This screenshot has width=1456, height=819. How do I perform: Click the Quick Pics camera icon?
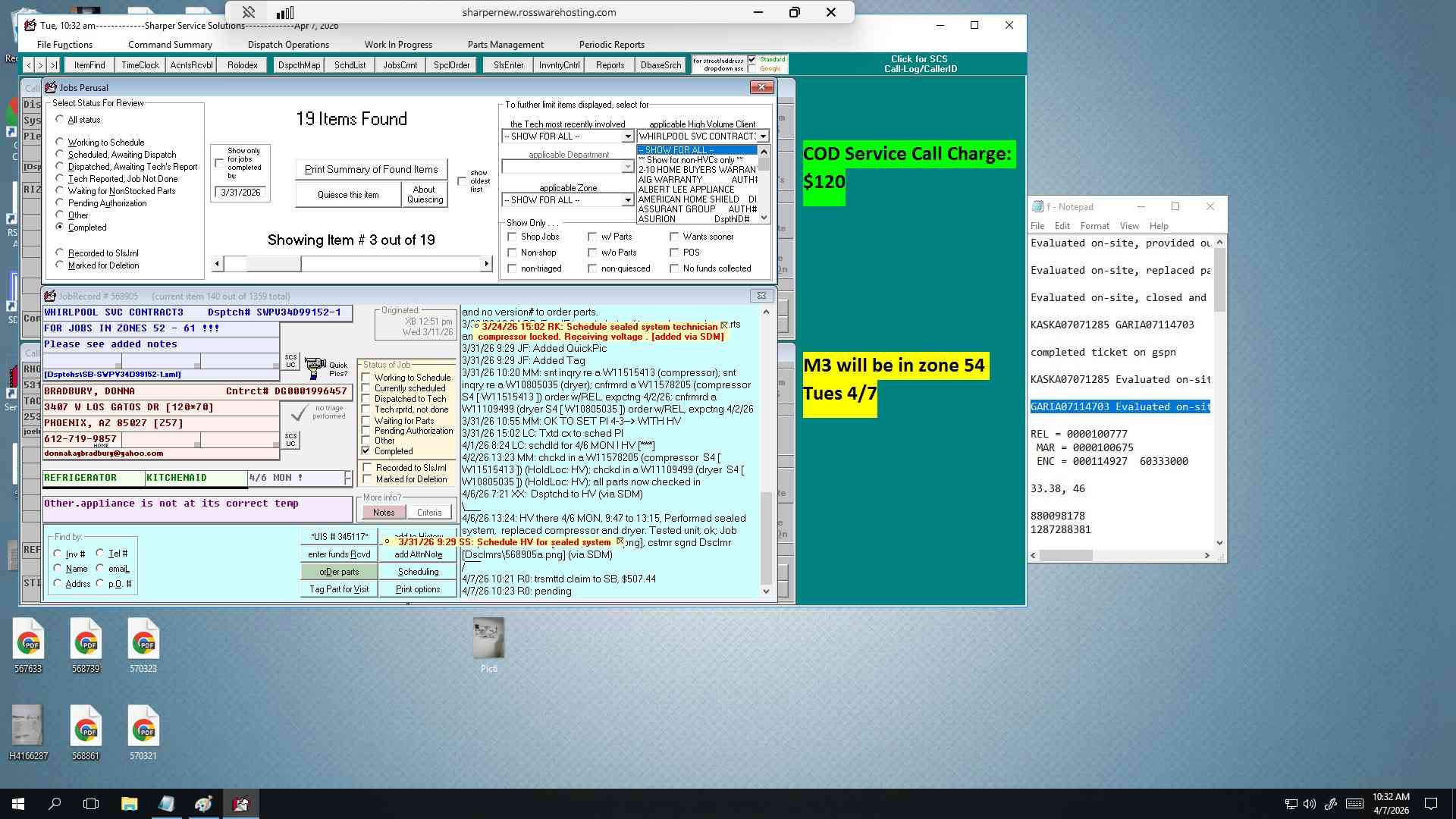pyautogui.click(x=315, y=368)
